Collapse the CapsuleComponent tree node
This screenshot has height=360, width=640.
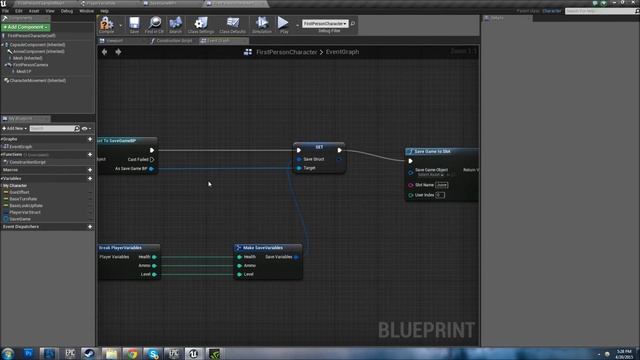point(3,45)
